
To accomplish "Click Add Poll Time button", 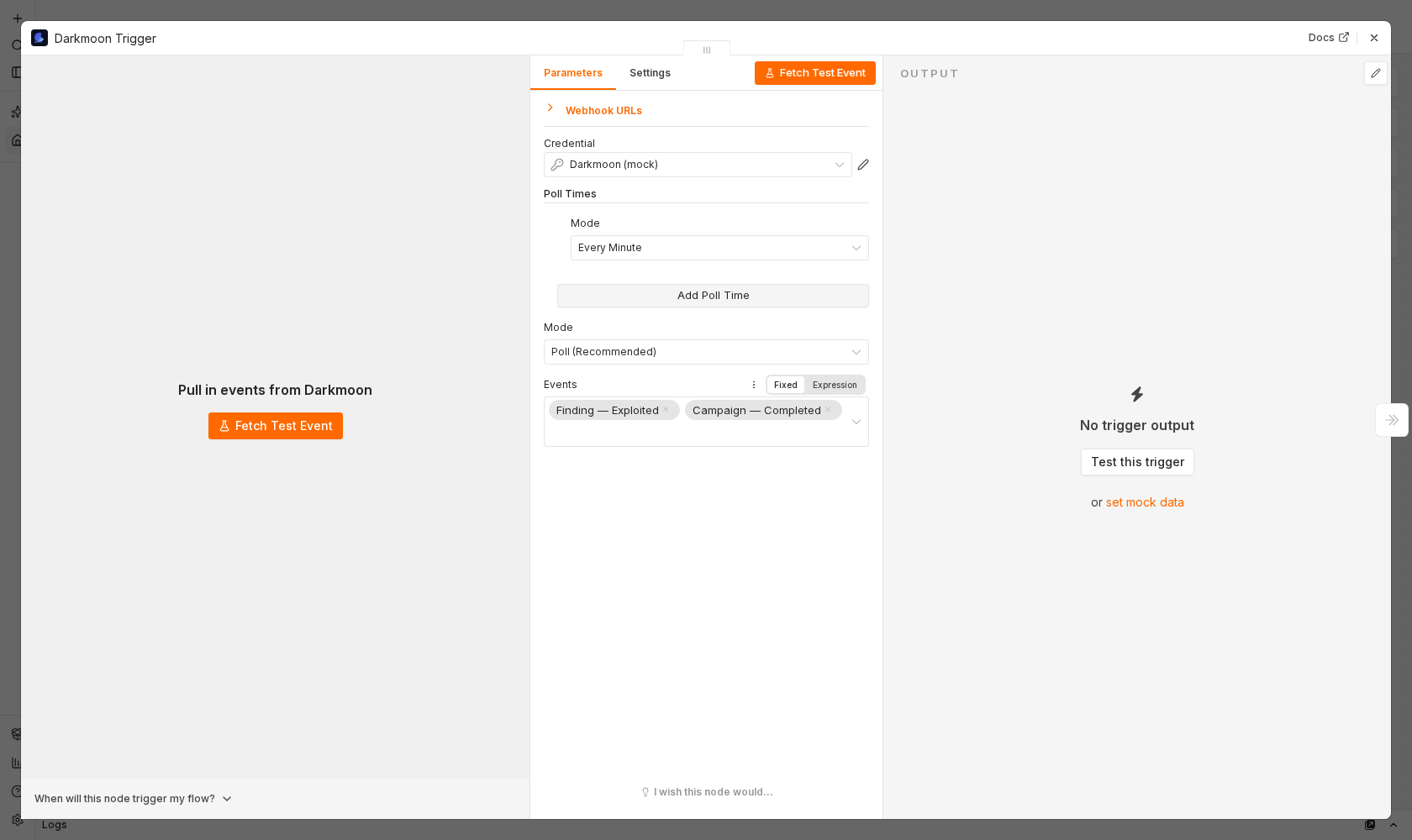I will pyautogui.click(x=713, y=296).
